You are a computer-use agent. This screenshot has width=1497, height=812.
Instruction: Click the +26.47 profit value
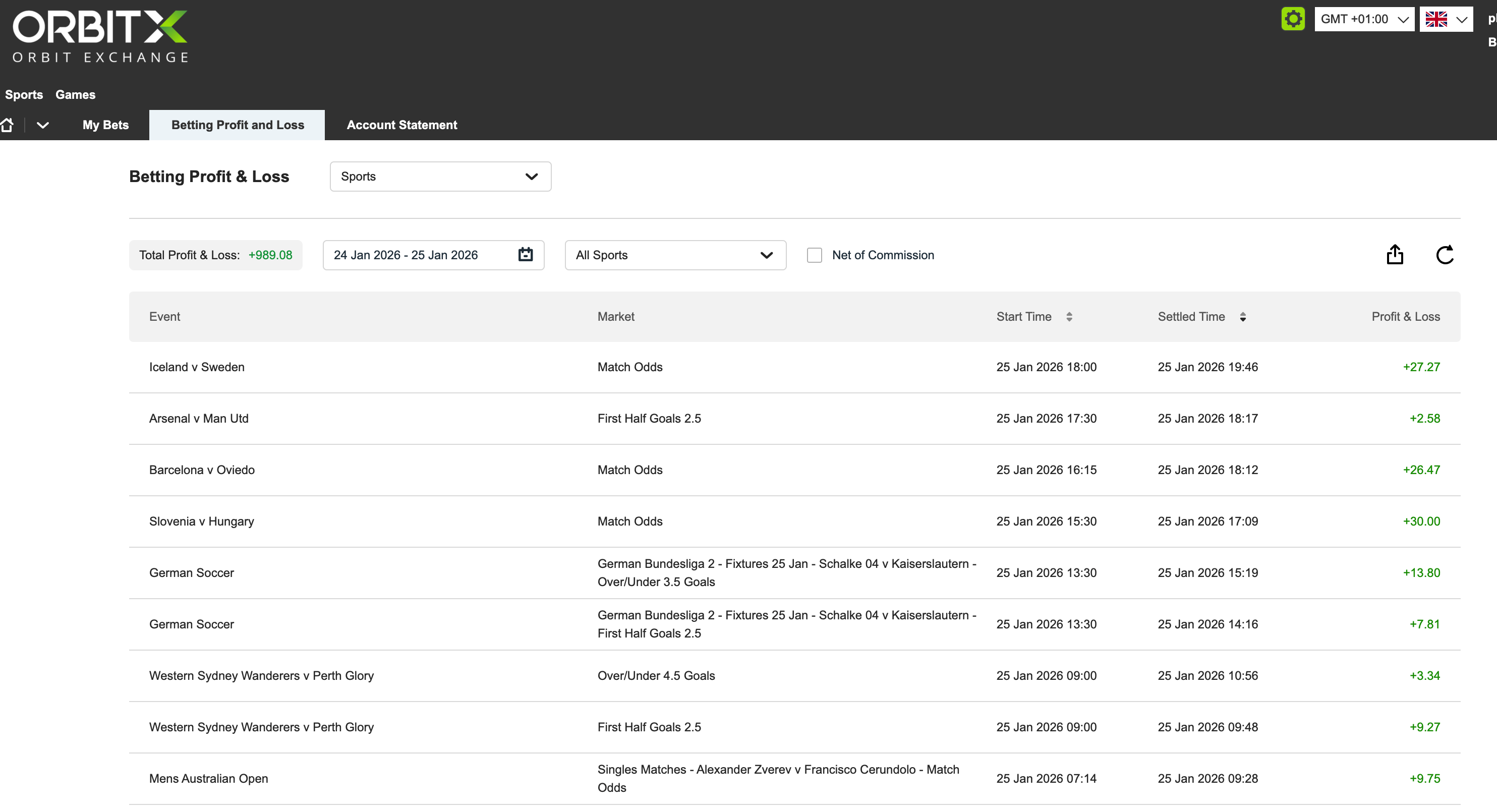coord(1421,470)
